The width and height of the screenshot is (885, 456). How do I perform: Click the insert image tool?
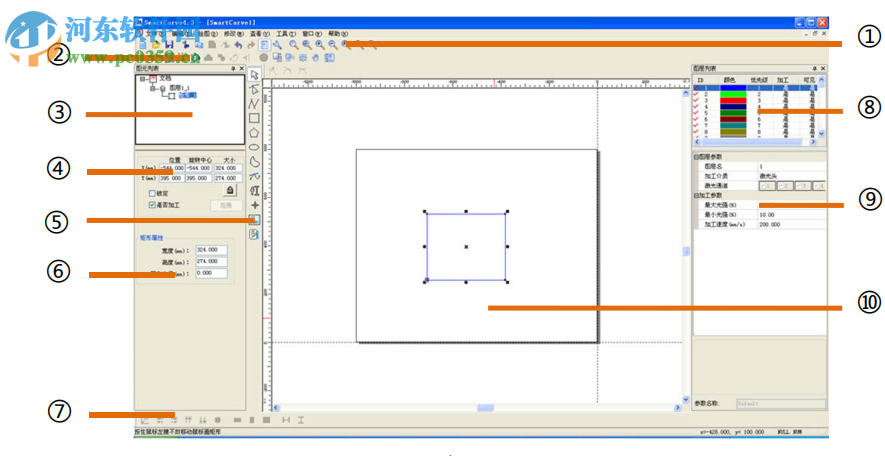tap(255, 220)
